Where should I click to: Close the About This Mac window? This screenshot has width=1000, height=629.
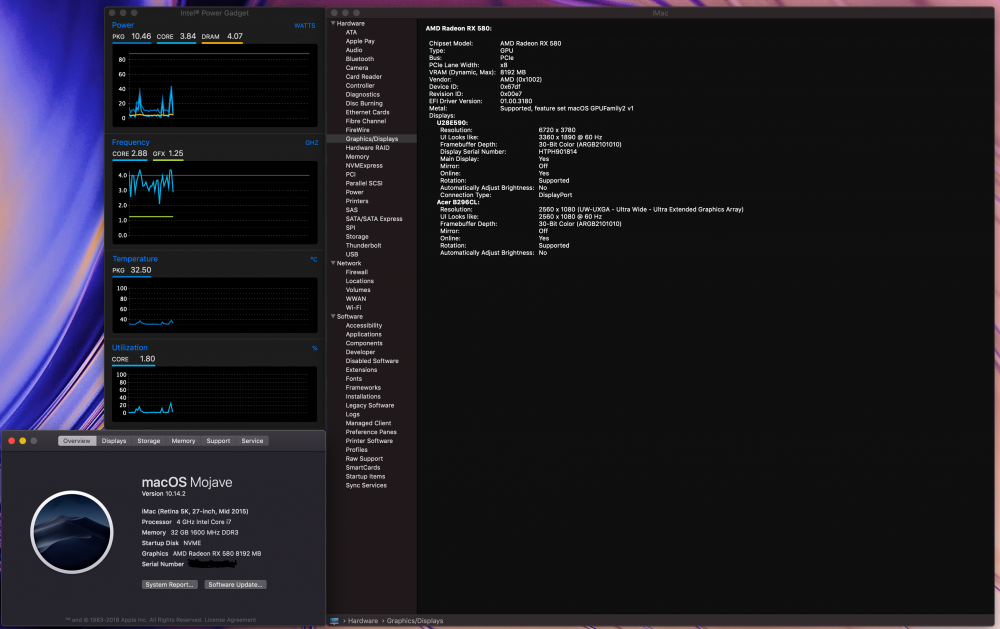coord(11,441)
